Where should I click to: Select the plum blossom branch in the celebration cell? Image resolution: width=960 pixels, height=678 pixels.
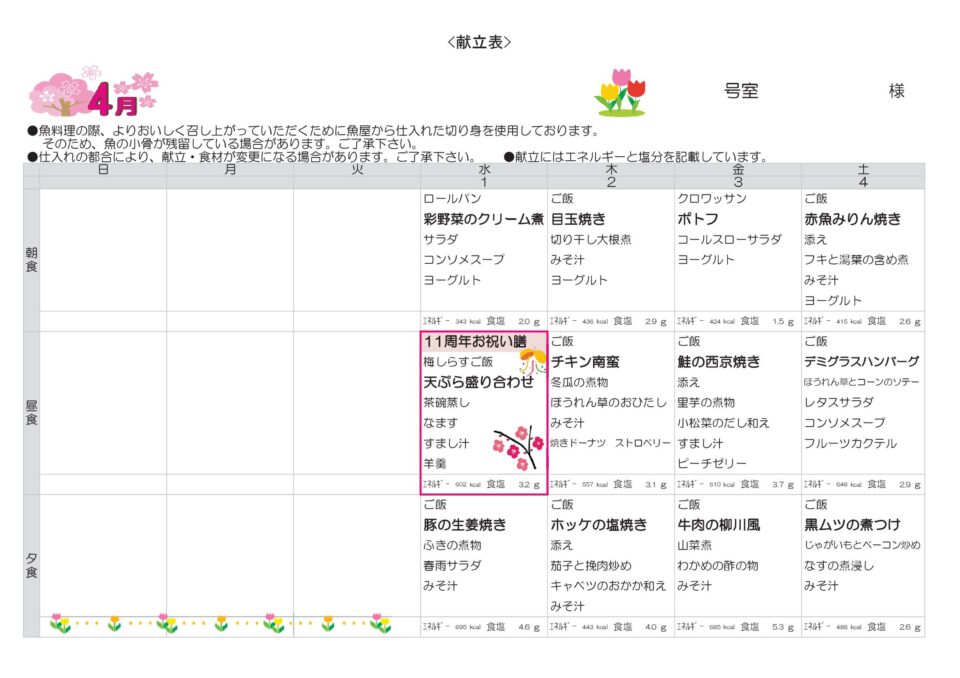[518, 449]
